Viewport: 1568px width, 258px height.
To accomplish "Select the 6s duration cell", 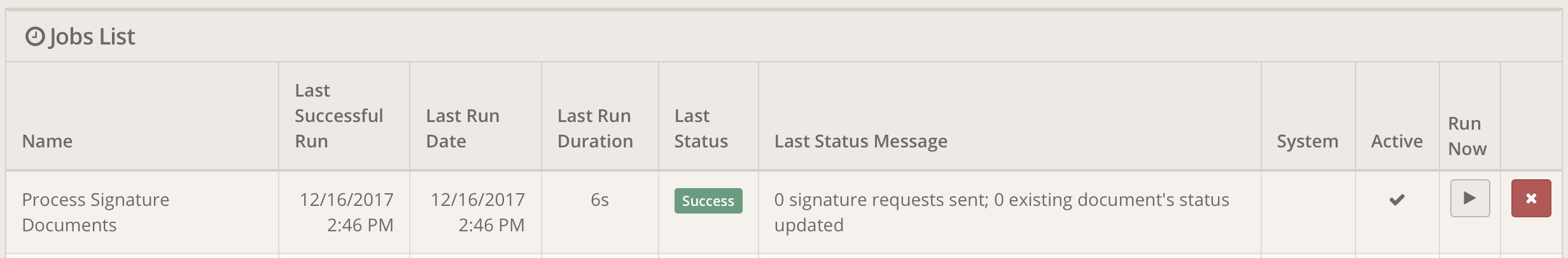I will (x=599, y=200).
